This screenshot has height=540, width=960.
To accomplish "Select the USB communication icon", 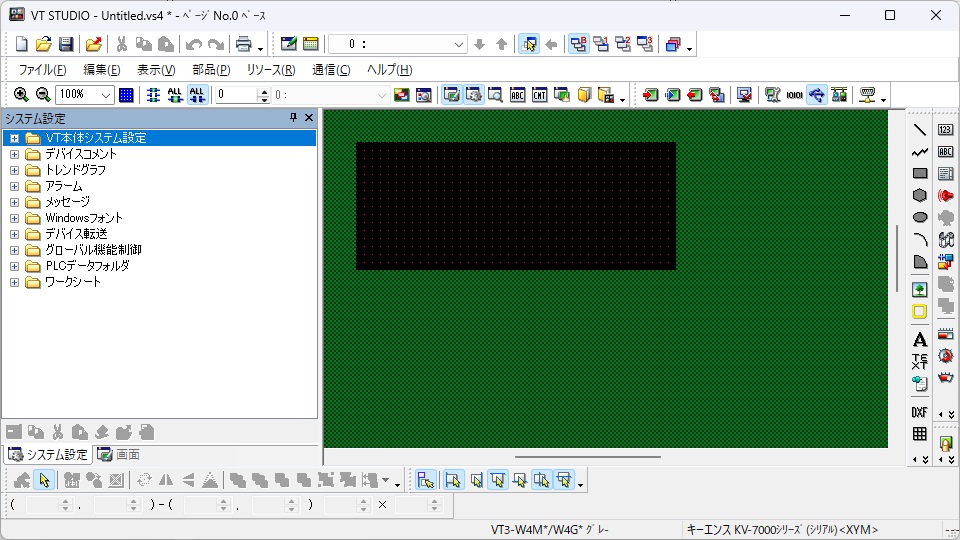I will click(x=817, y=95).
